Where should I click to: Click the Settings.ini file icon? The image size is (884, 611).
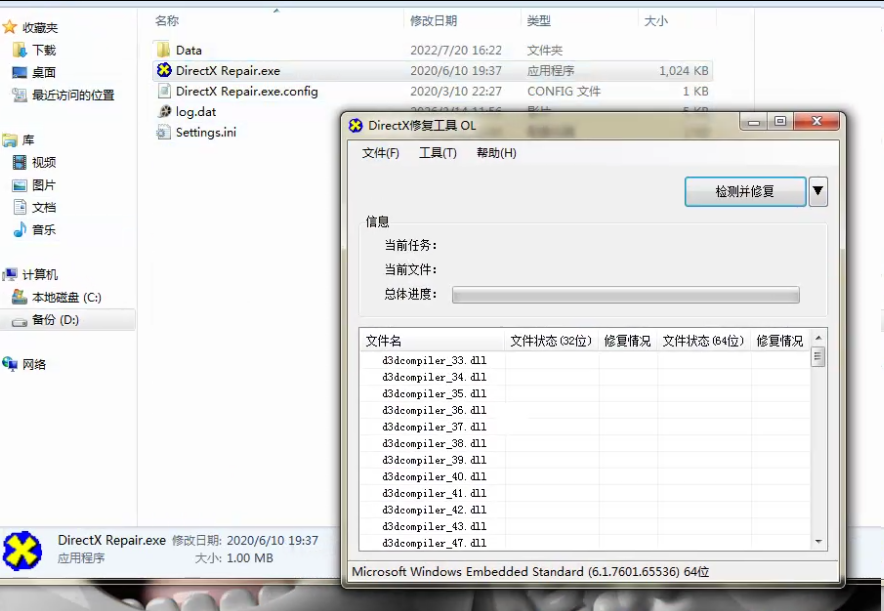[163, 132]
